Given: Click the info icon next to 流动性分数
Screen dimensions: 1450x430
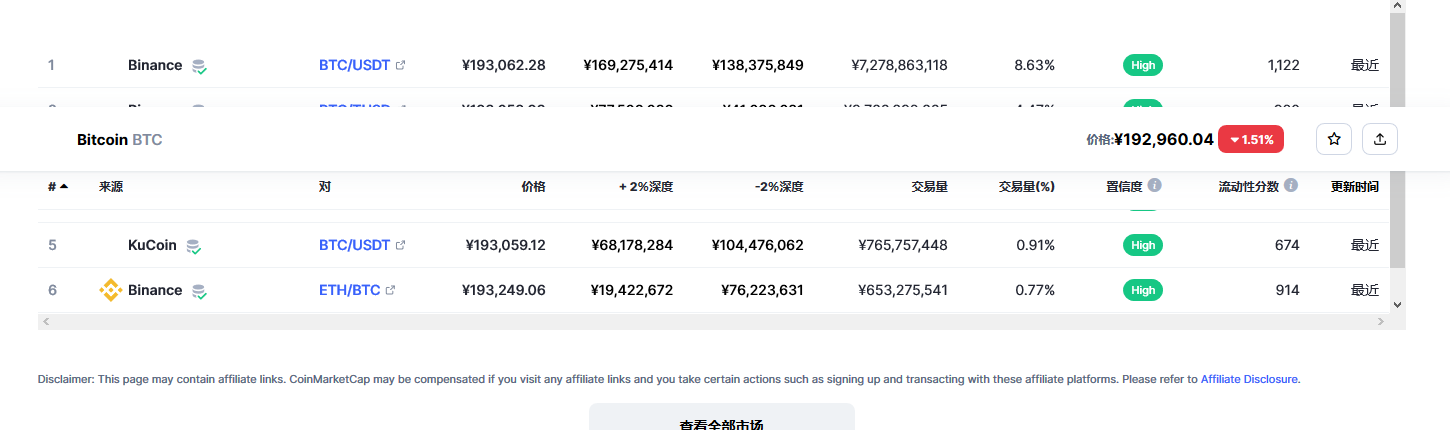Looking at the screenshot, I should (1291, 186).
